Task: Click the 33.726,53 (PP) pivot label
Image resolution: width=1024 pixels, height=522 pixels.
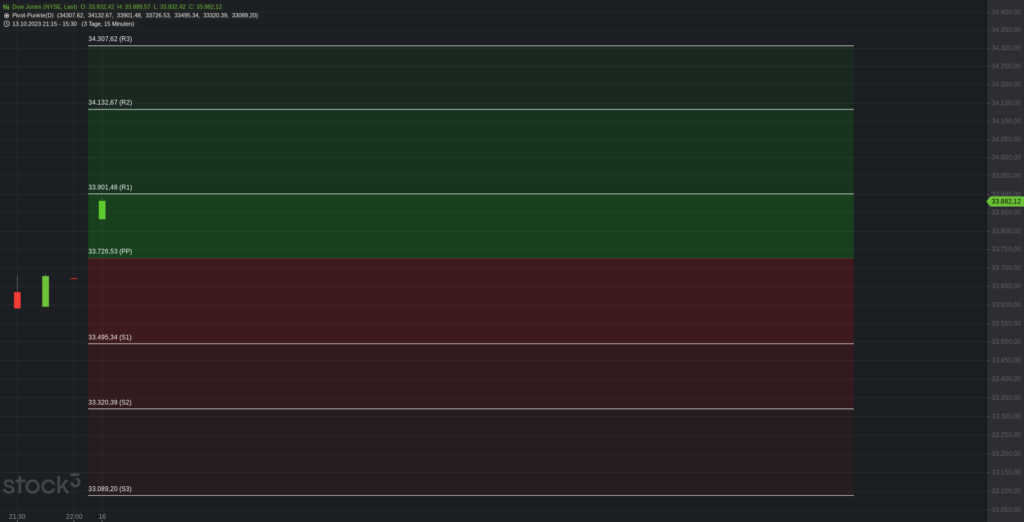Action: 110,251
